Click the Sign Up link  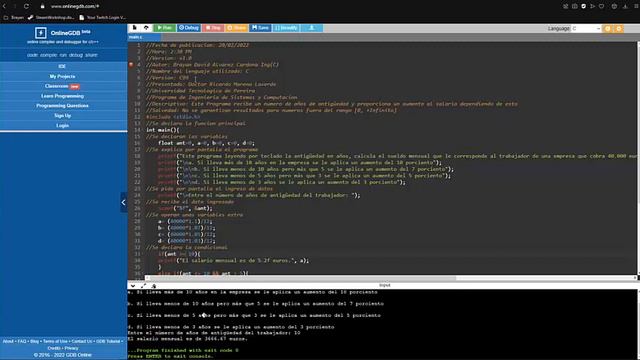pos(62,116)
